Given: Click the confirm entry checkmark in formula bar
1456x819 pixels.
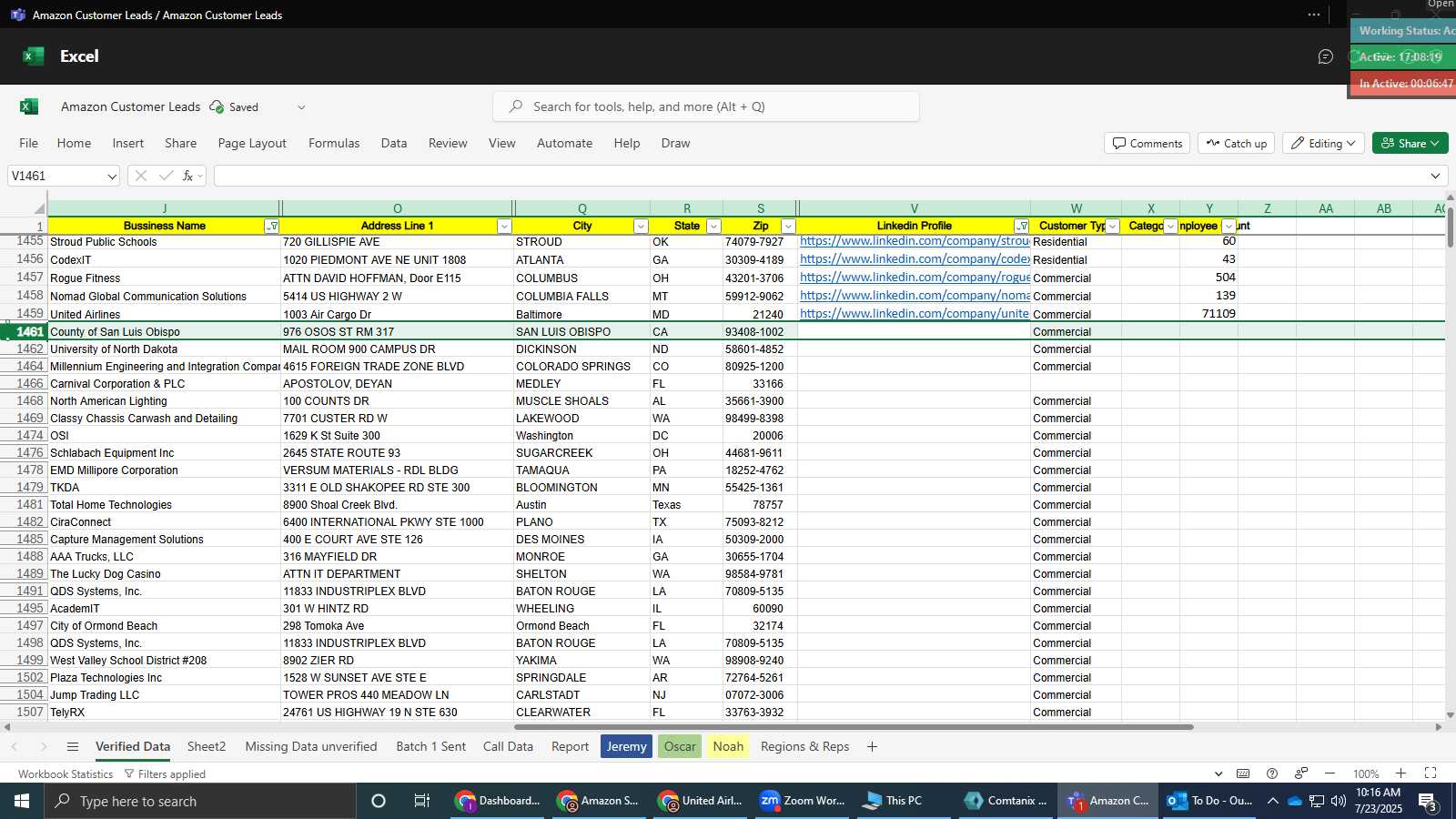Looking at the screenshot, I should (x=166, y=176).
